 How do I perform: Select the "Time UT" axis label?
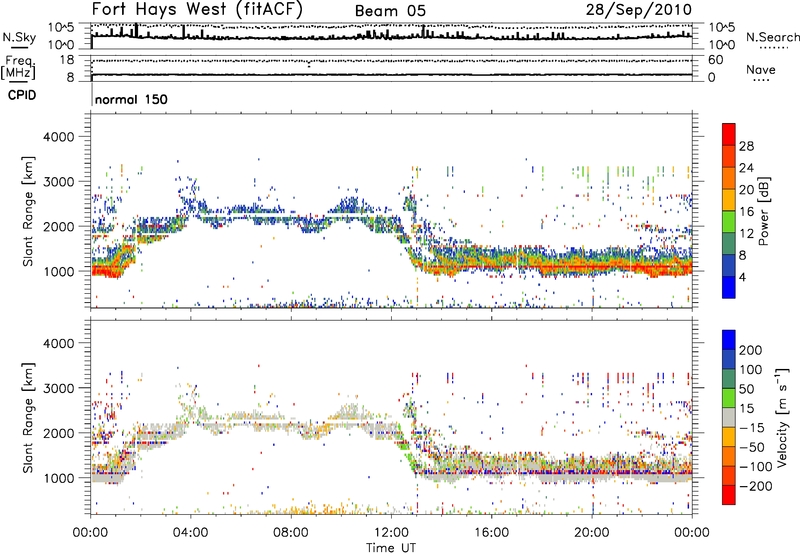[x=391, y=548]
